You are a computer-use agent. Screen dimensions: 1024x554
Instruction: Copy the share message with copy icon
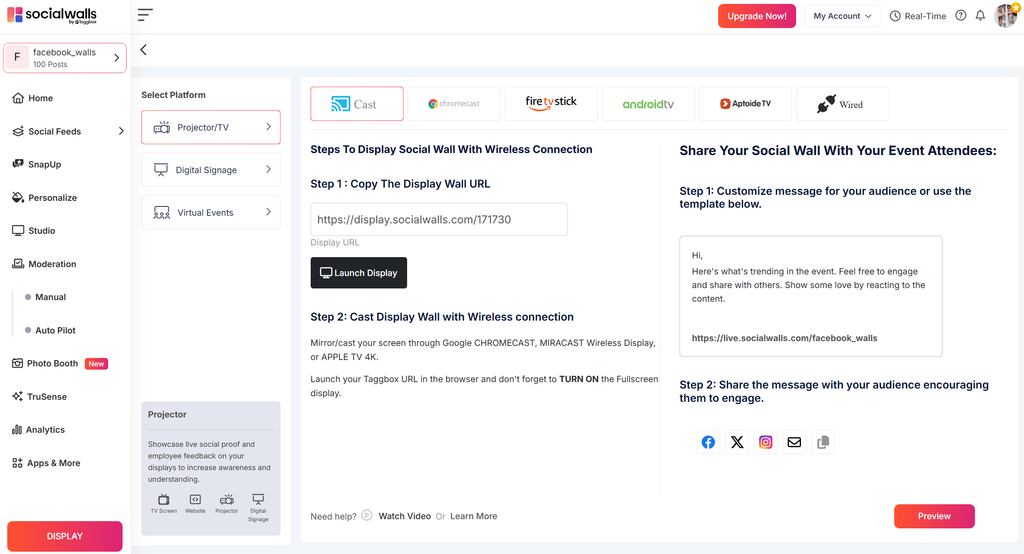click(x=823, y=442)
